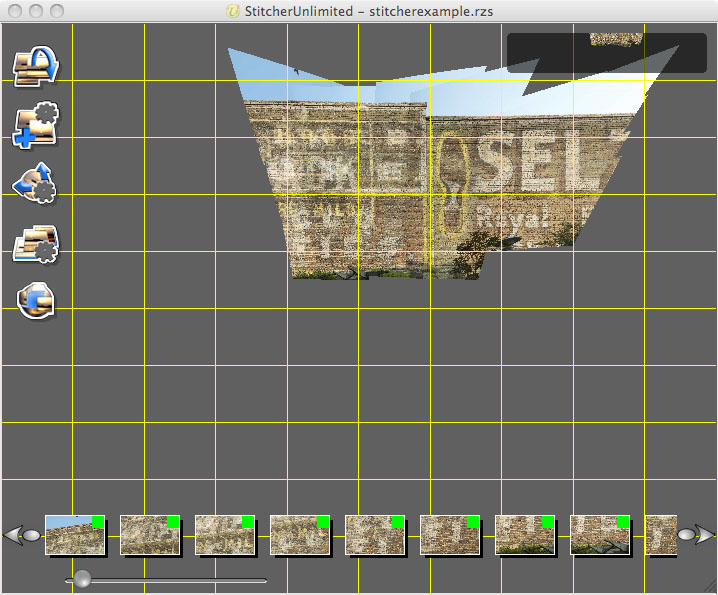Toggle the green square on the third thumbnail
This screenshot has height=595, width=718.
pos(248,522)
